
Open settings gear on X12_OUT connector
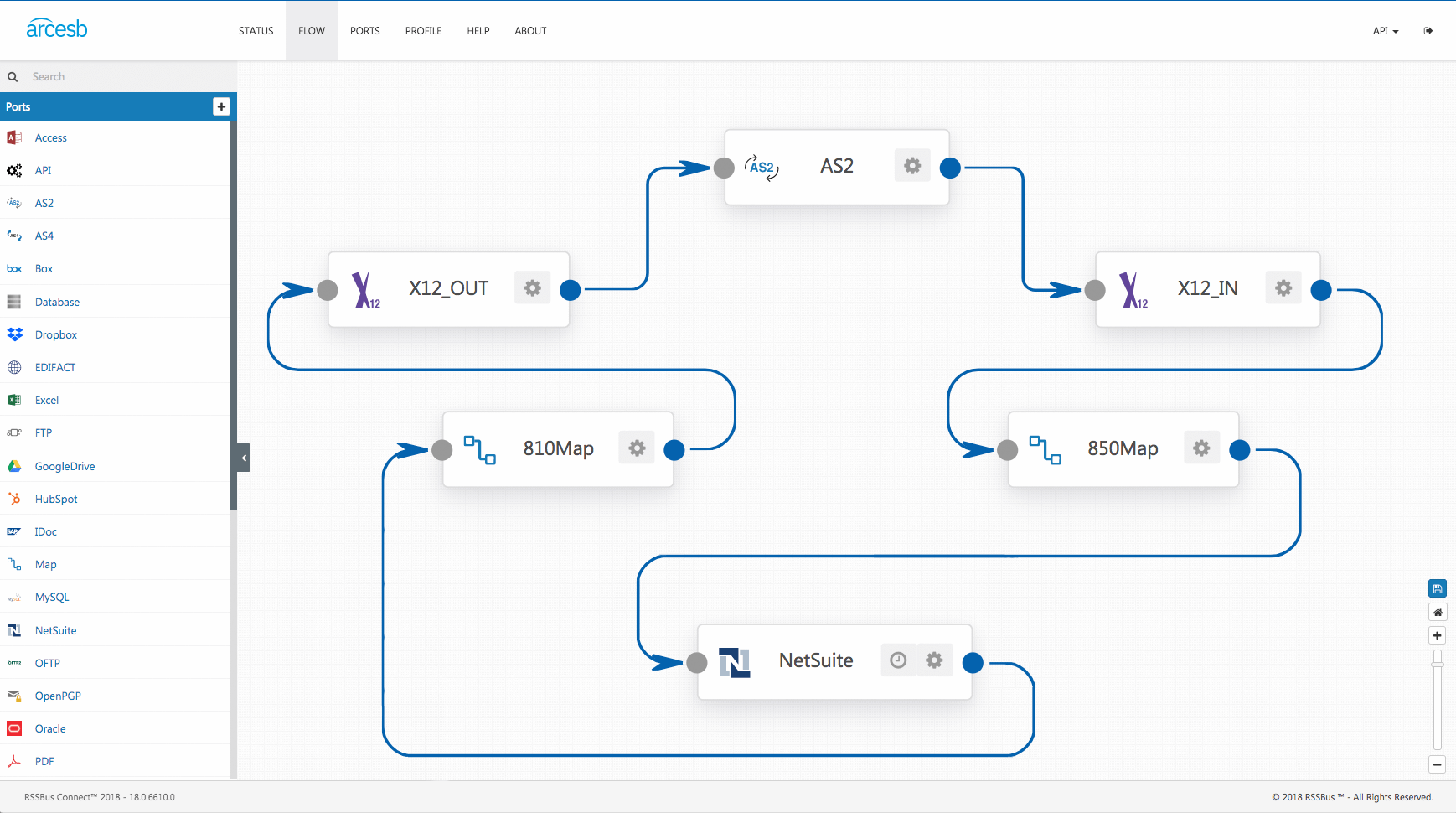pyautogui.click(x=533, y=288)
